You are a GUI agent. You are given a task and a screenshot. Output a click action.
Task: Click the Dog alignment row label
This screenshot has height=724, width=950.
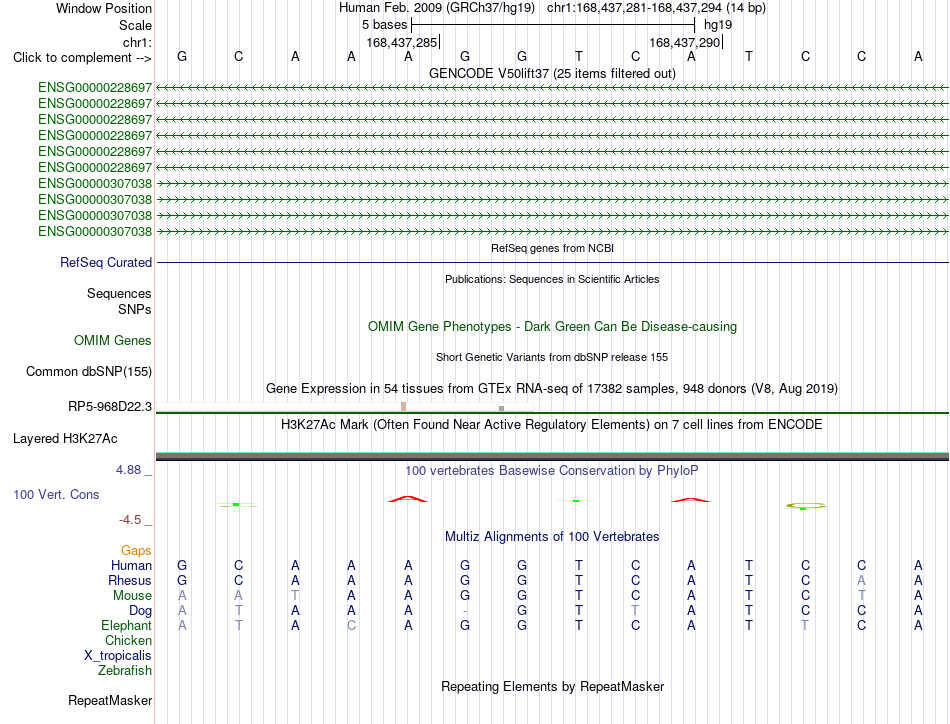click(140, 611)
